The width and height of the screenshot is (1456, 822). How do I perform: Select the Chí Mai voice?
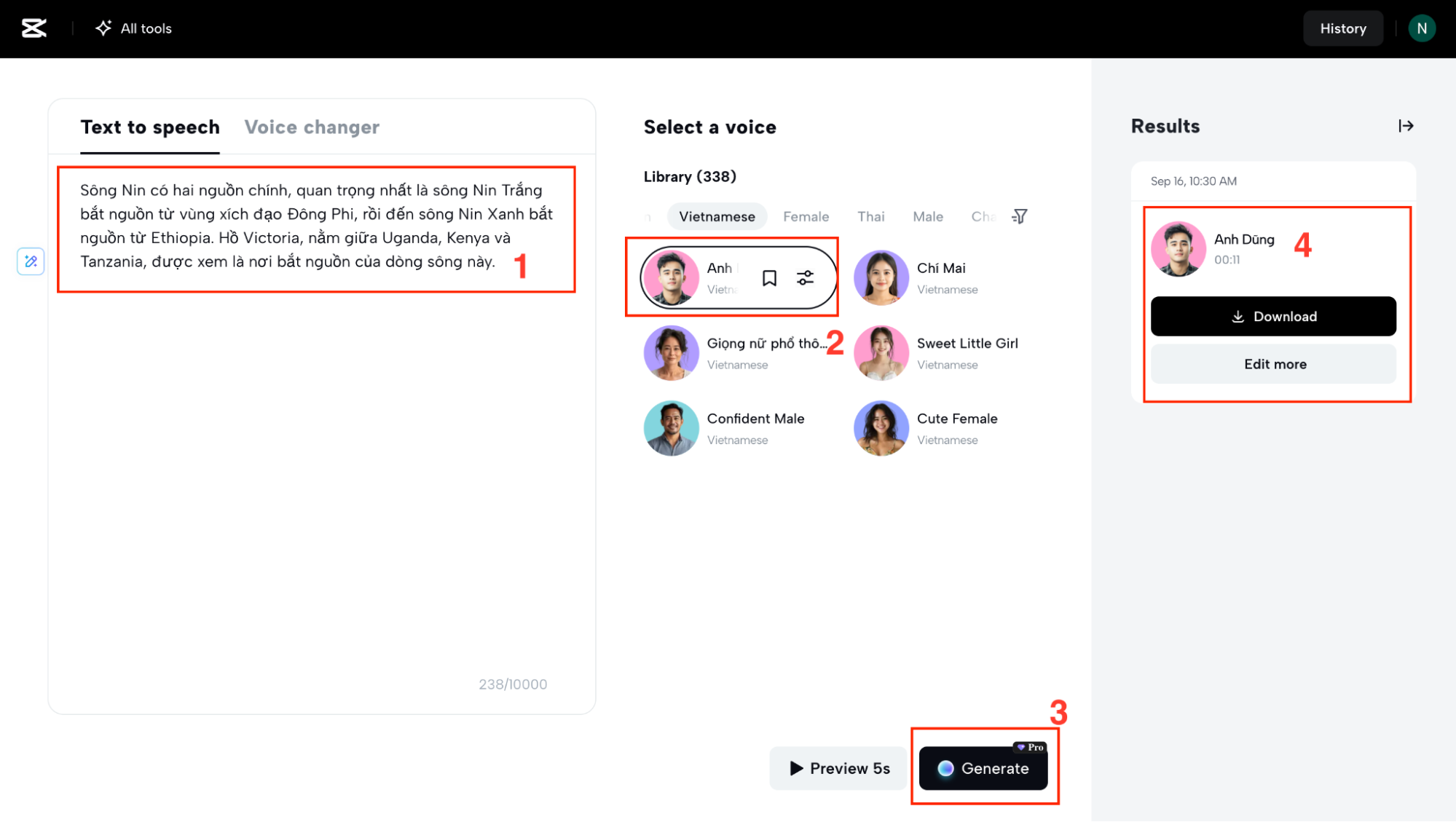[940, 277]
